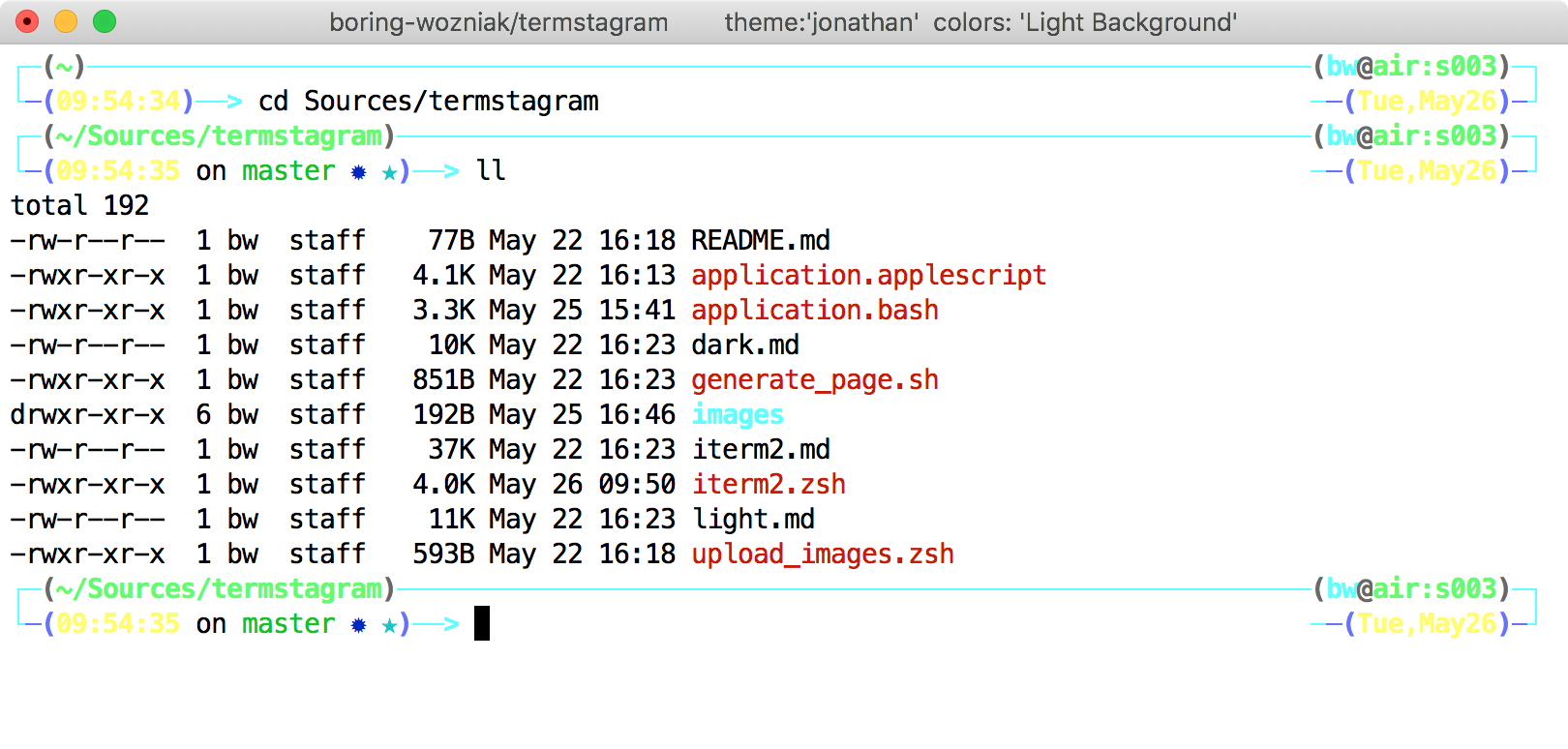Select the images directory entry
Viewport: 1568px width, 749px height.
[738, 415]
